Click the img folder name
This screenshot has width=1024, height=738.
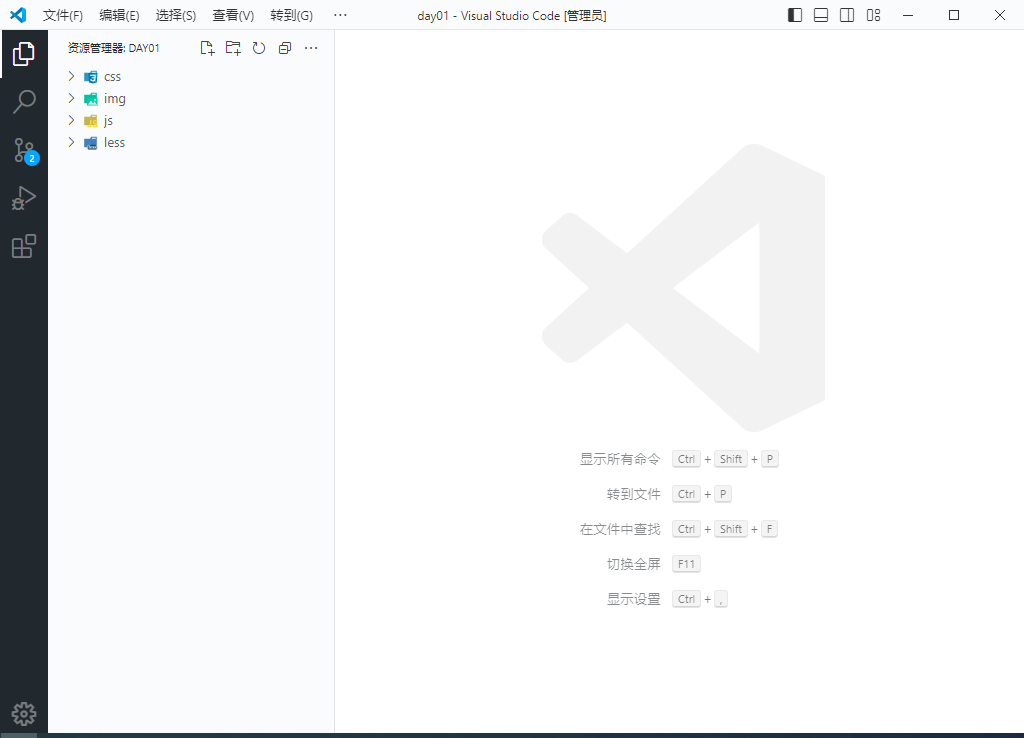pyautogui.click(x=114, y=99)
